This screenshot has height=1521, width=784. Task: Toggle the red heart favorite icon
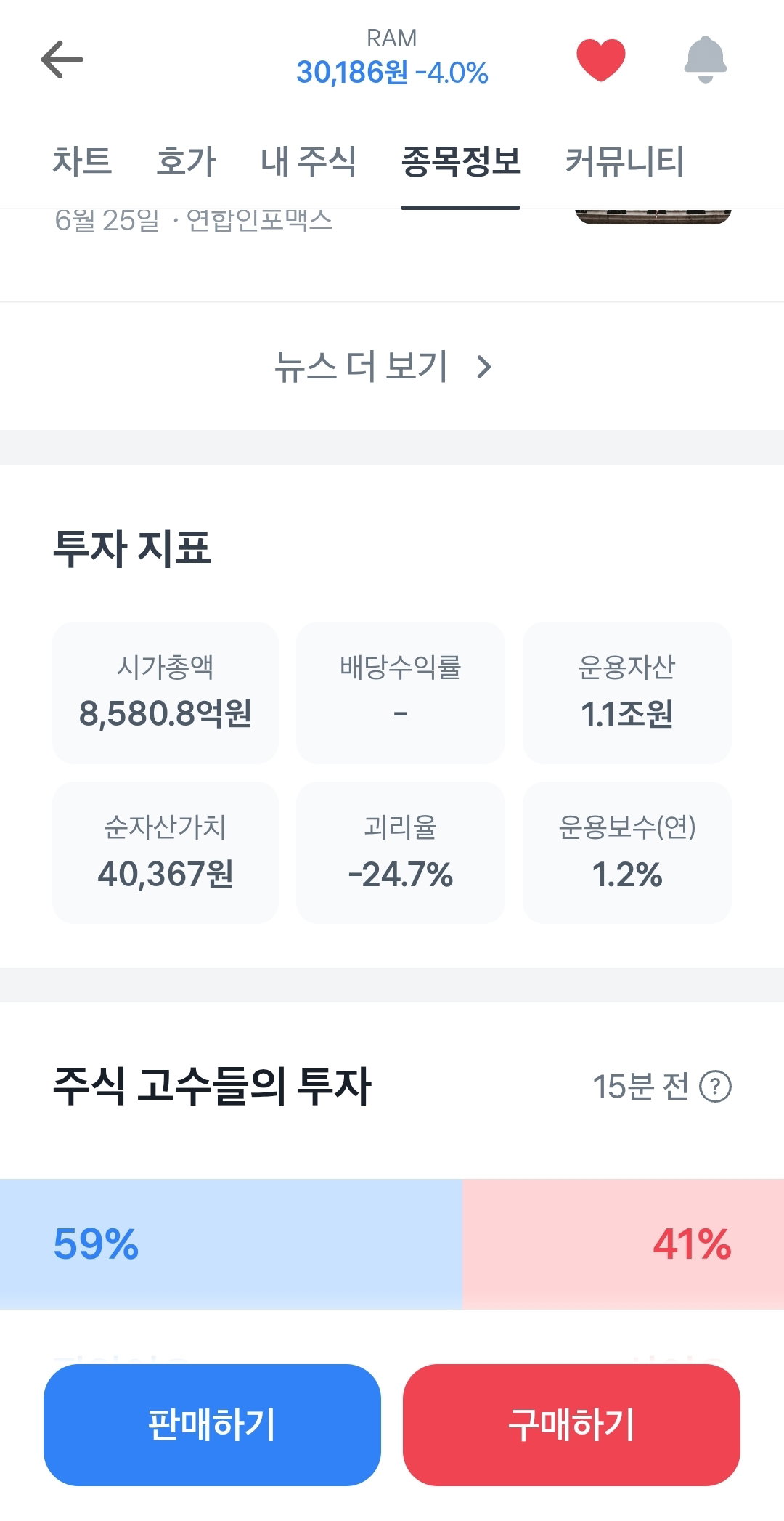(600, 60)
